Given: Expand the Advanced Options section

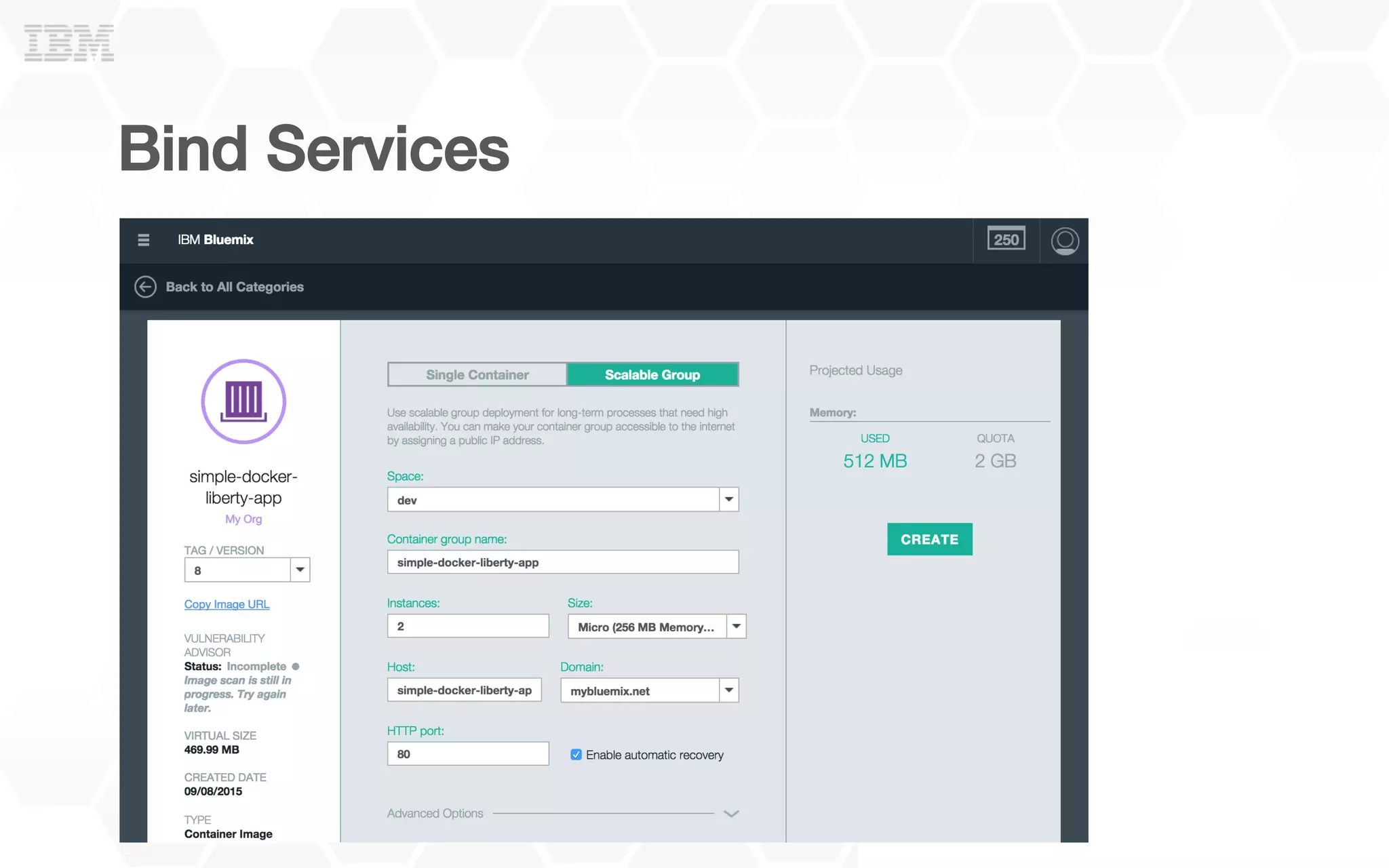Looking at the screenshot, I should click(563, 813).
